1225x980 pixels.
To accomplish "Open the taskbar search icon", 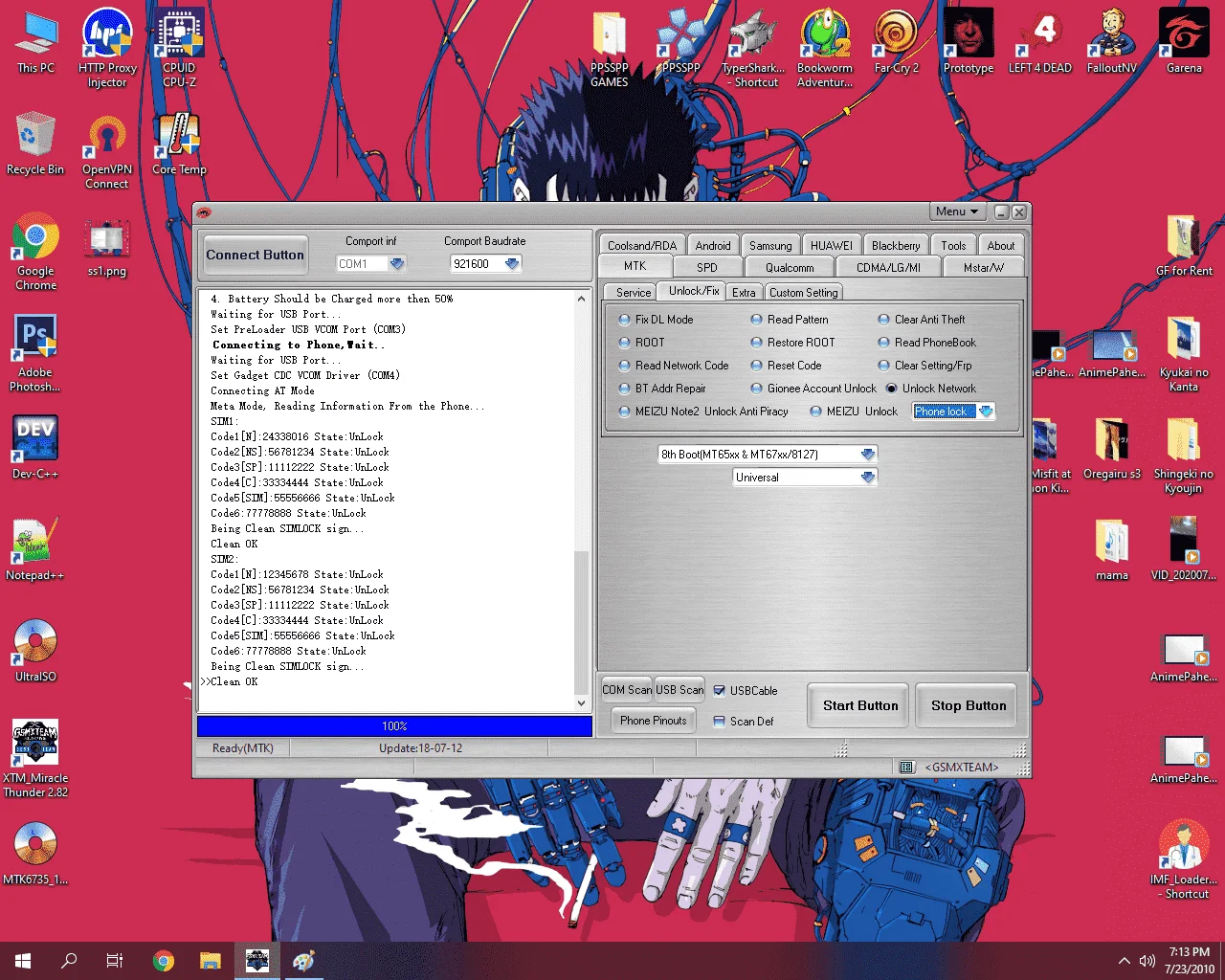I will coord(69,960).
